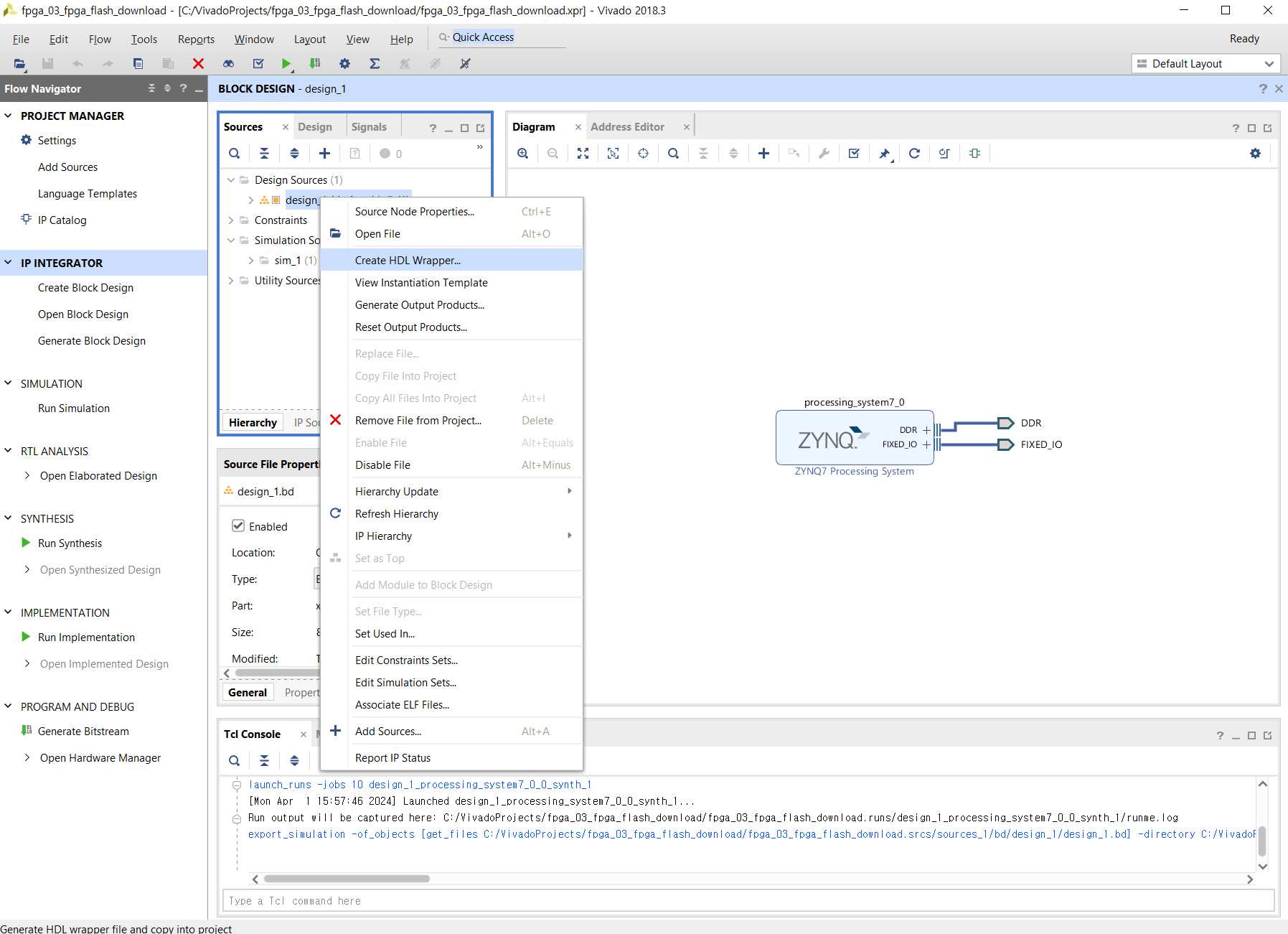Collapse the PROJECT MANAGER section
The width and height of the screenshot is (1288, 934).
(9, 116)
